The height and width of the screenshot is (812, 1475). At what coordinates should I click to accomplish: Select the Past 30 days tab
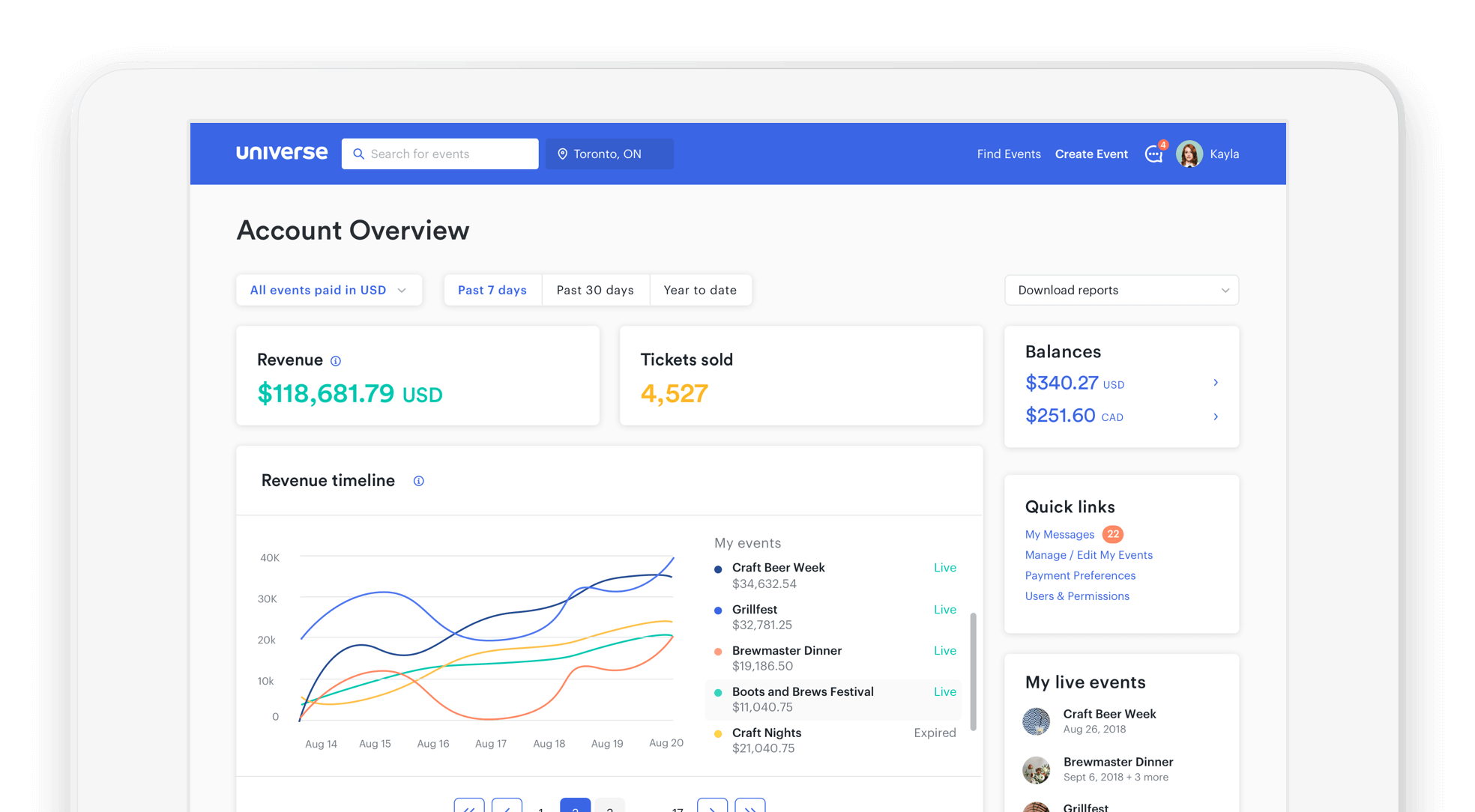[595, 290]
